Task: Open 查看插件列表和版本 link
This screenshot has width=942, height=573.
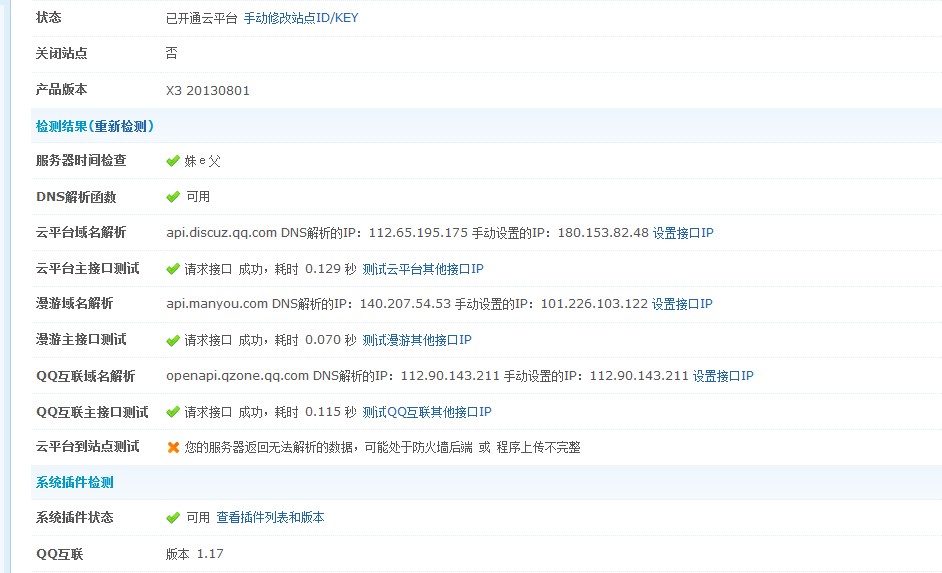Action: [270, 517]
